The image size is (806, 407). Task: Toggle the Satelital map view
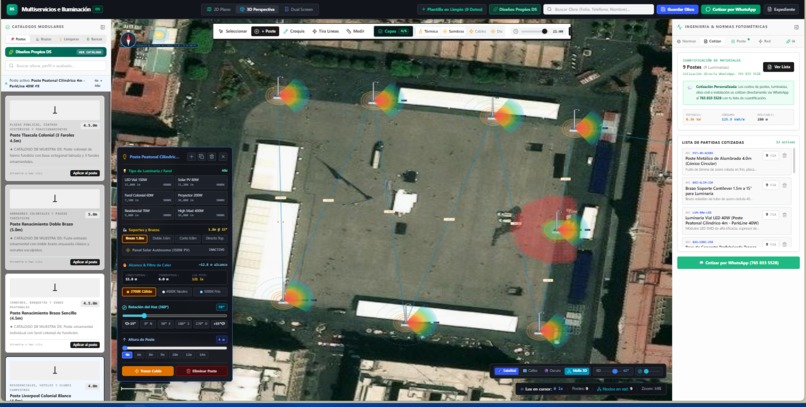click(506, 371)
